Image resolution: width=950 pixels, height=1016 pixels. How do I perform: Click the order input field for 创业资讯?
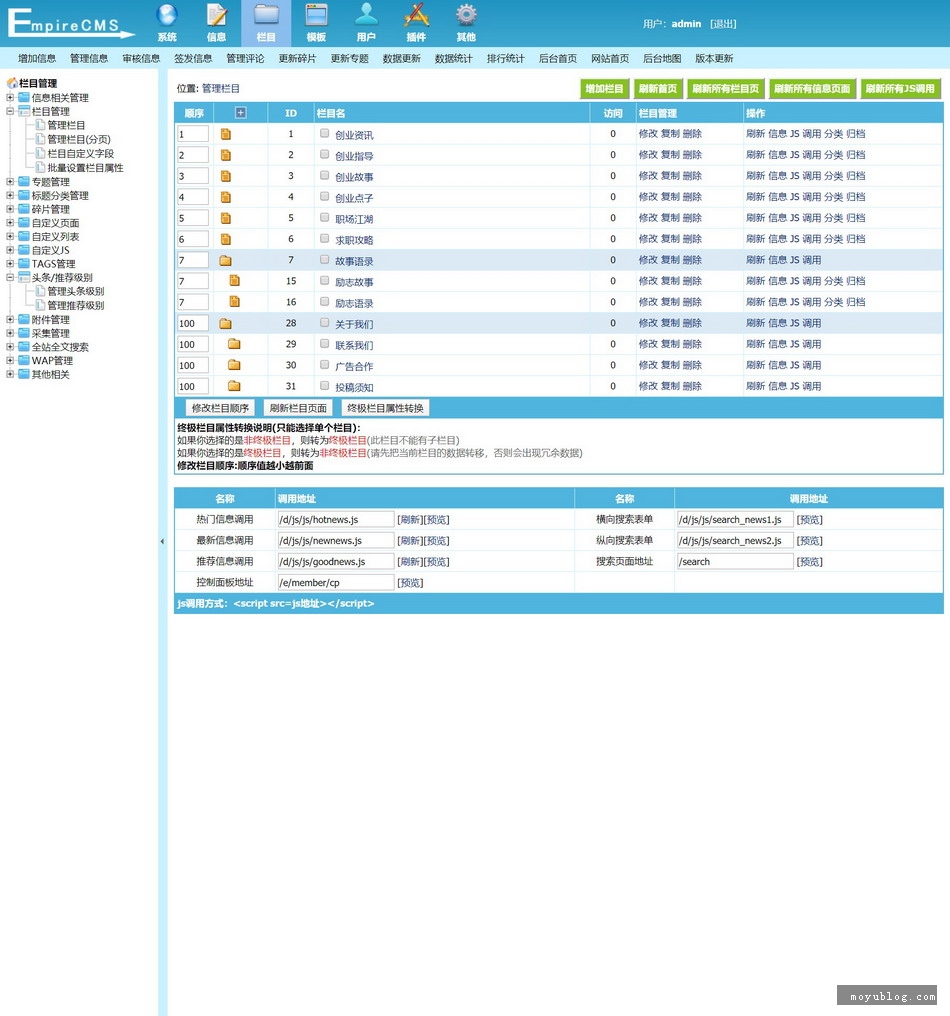click(192, 134)
